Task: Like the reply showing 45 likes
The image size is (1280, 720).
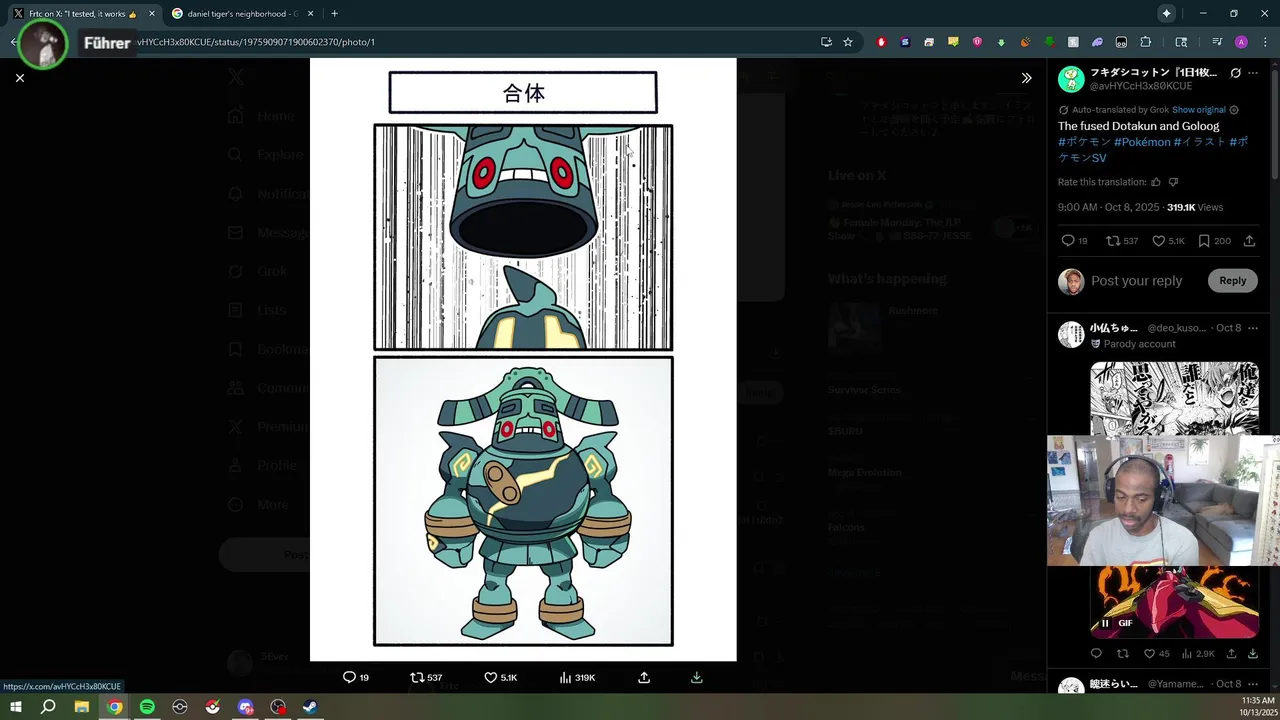Action: click(x=1157, y=654)
